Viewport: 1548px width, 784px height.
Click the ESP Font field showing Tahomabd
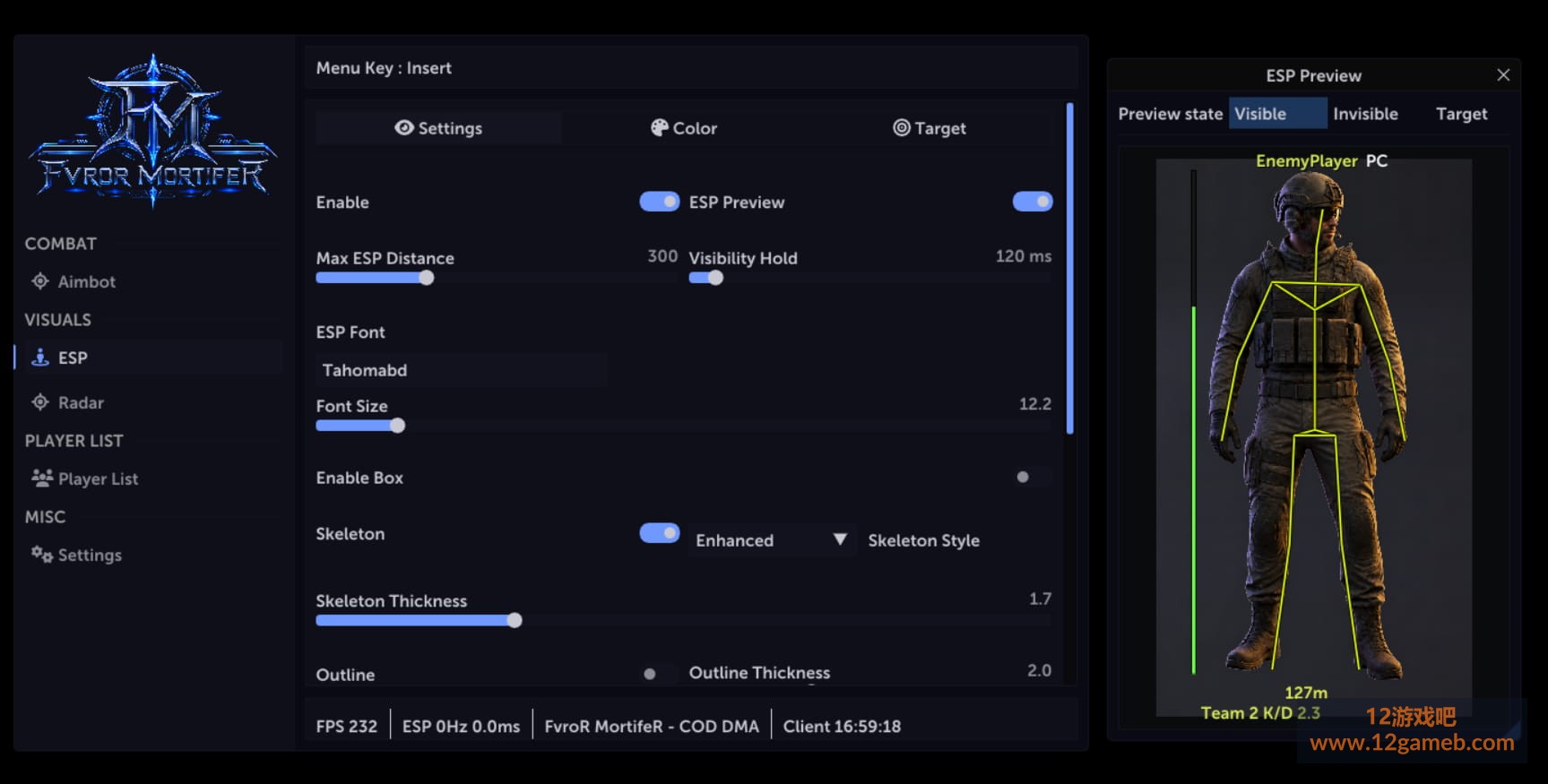point(462,370)
